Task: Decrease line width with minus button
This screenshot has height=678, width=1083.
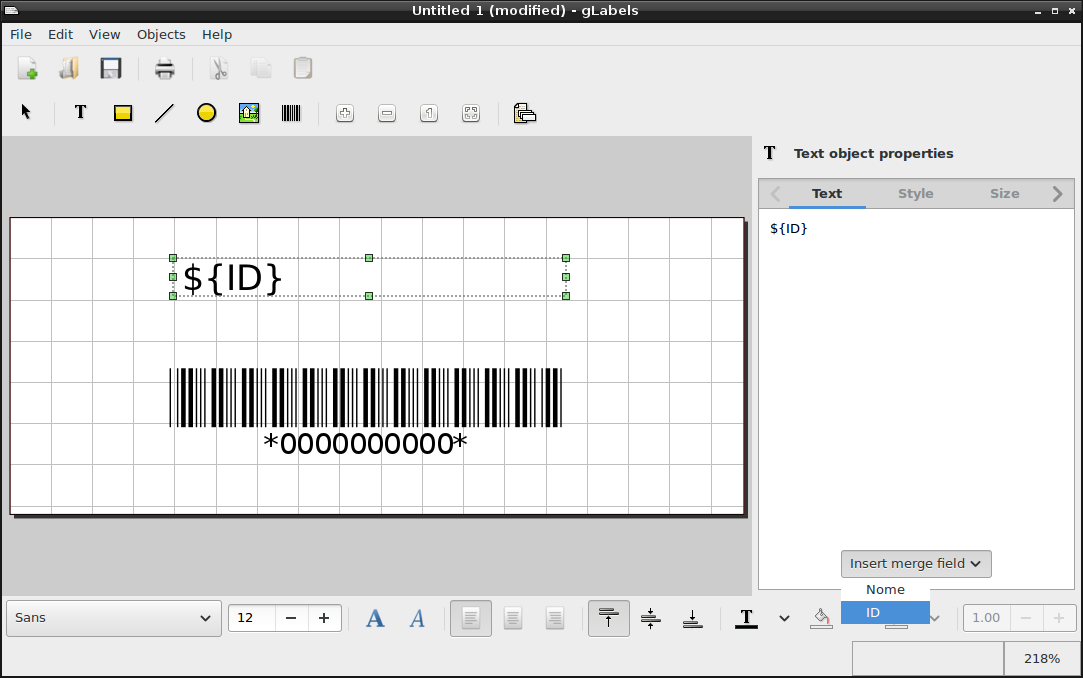Action: tap(1026, 618)
